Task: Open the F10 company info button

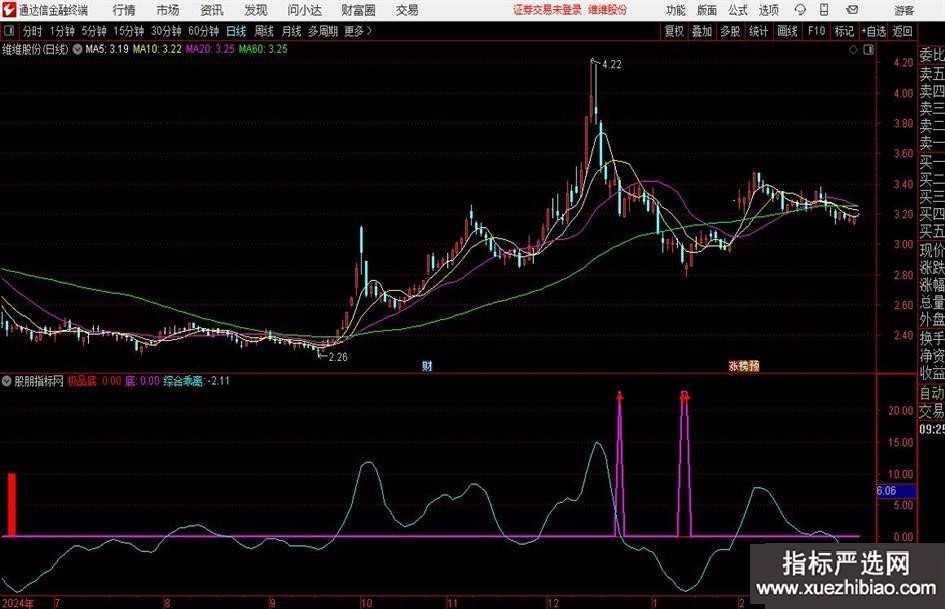Action: click(816, 31)
